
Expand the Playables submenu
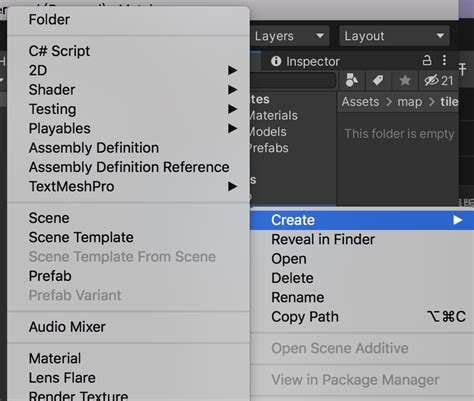coord(128,128)
